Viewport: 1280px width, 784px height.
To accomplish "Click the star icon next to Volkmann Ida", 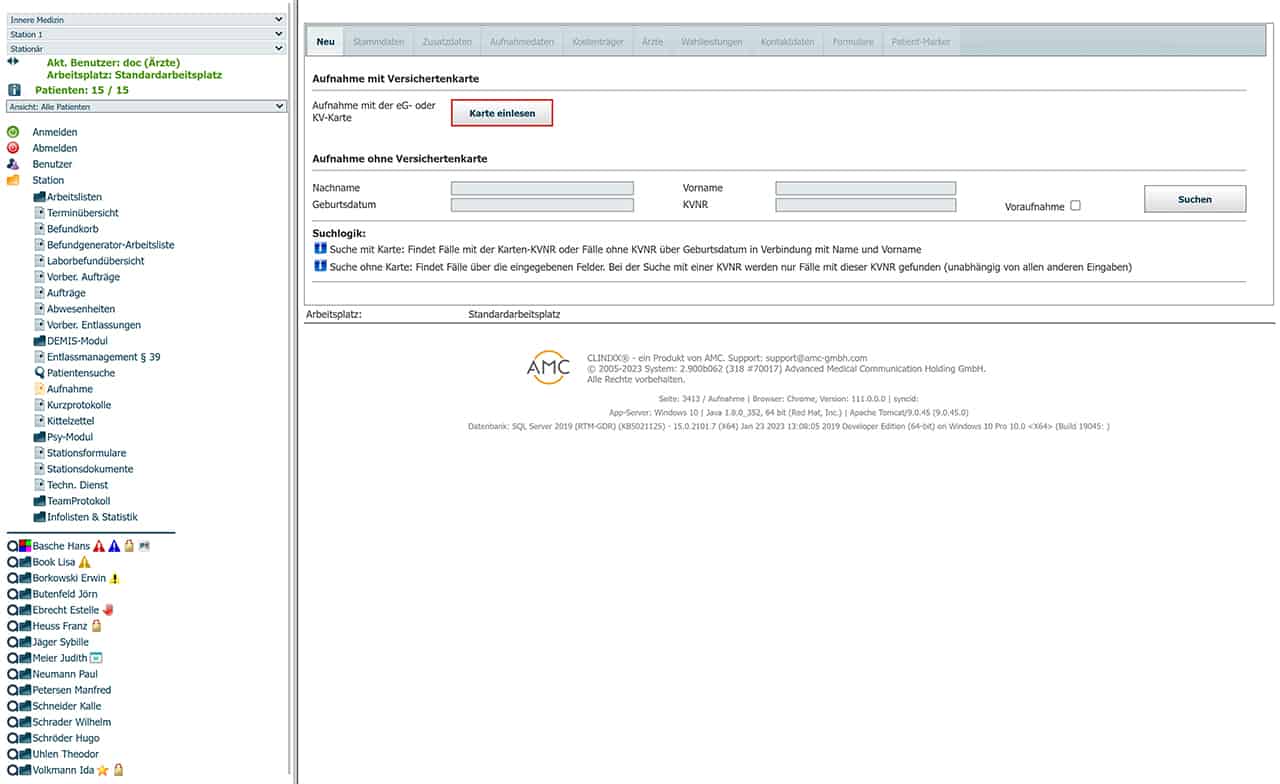I will [x=102, y=770].
